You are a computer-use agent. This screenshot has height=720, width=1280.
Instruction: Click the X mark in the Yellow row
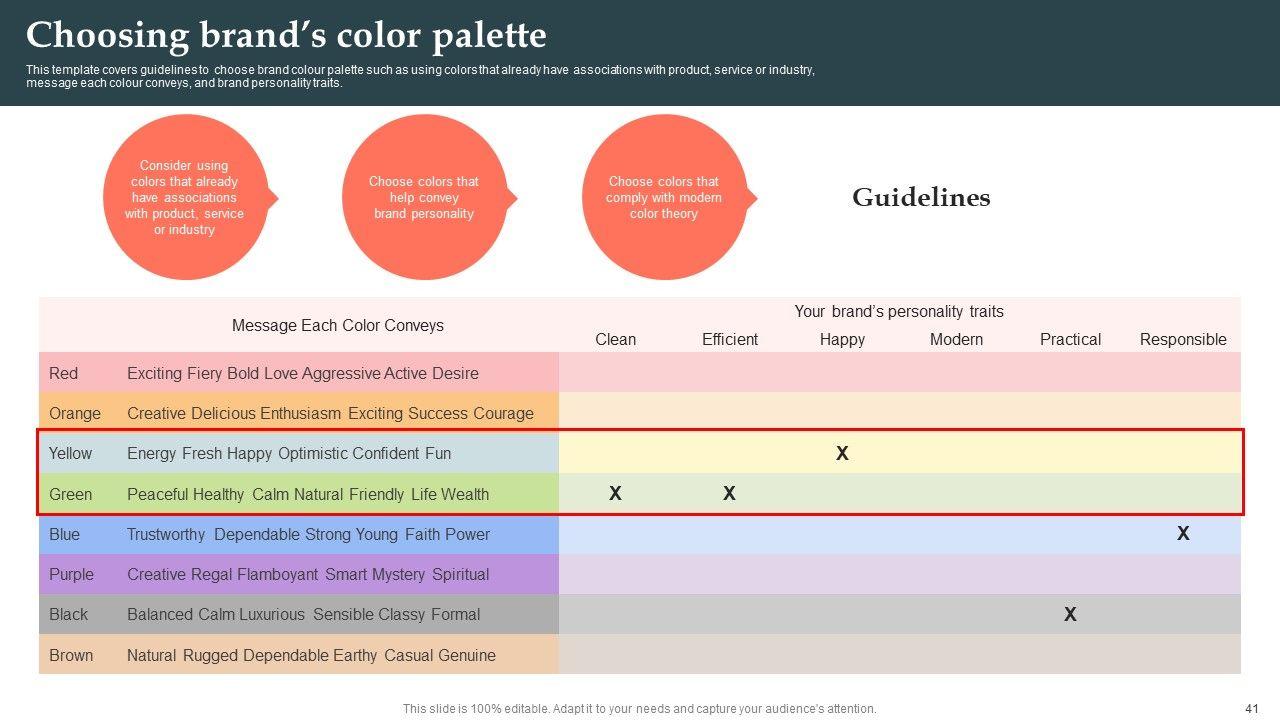coord(842,454)
